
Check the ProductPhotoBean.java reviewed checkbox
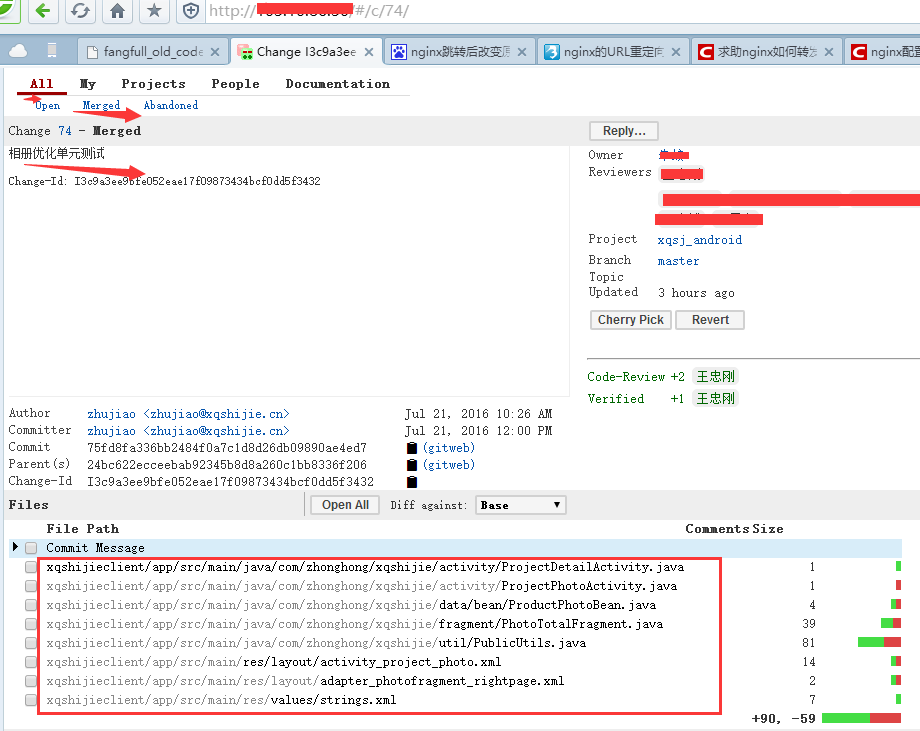pos(31,605)
